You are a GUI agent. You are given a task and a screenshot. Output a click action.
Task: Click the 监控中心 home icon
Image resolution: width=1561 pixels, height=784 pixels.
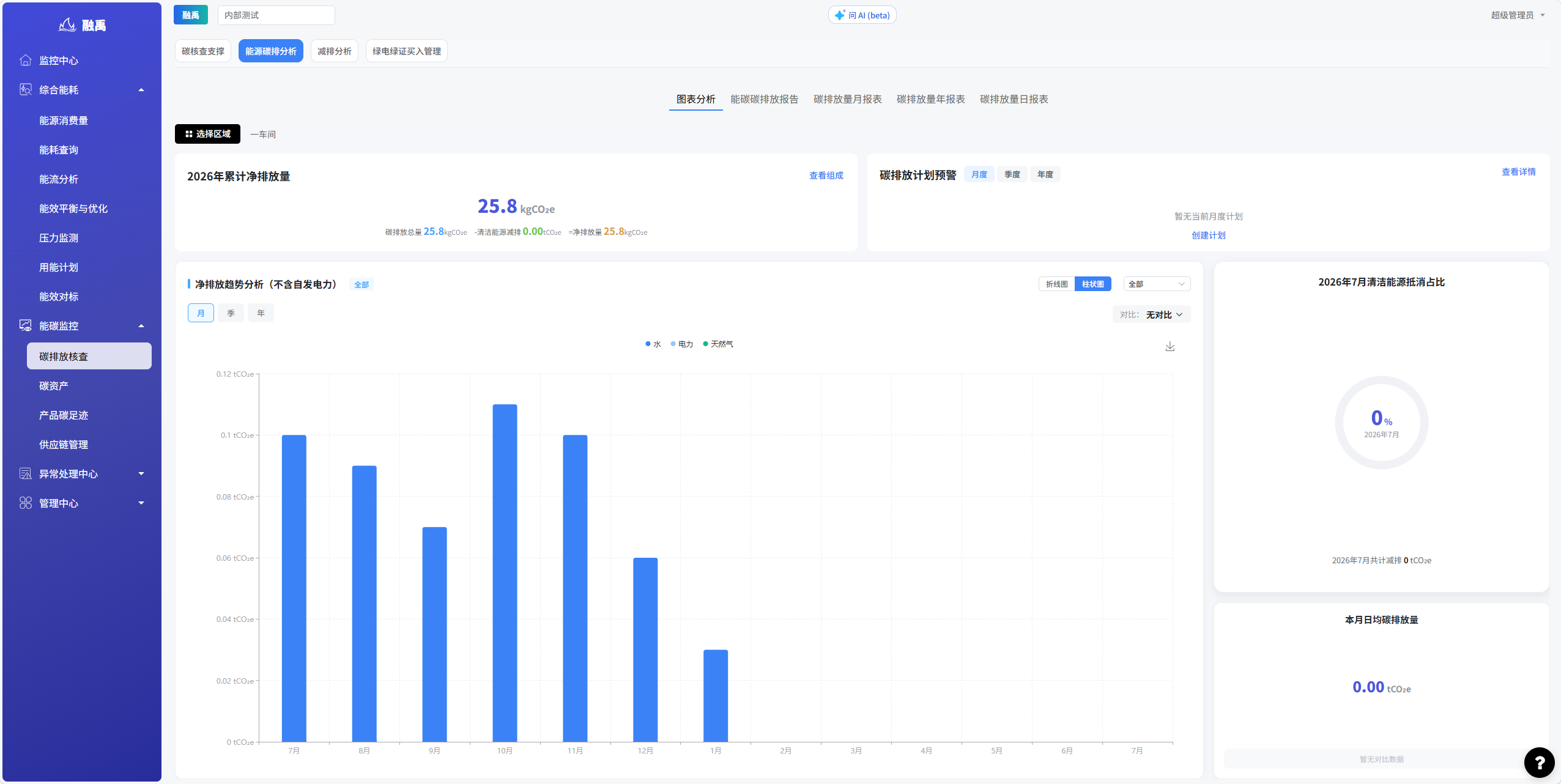point(26,60)
